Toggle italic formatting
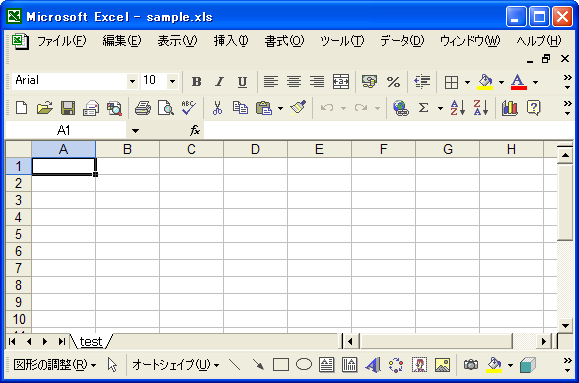The width and height of the screenshot is (579, 383). 219,82
